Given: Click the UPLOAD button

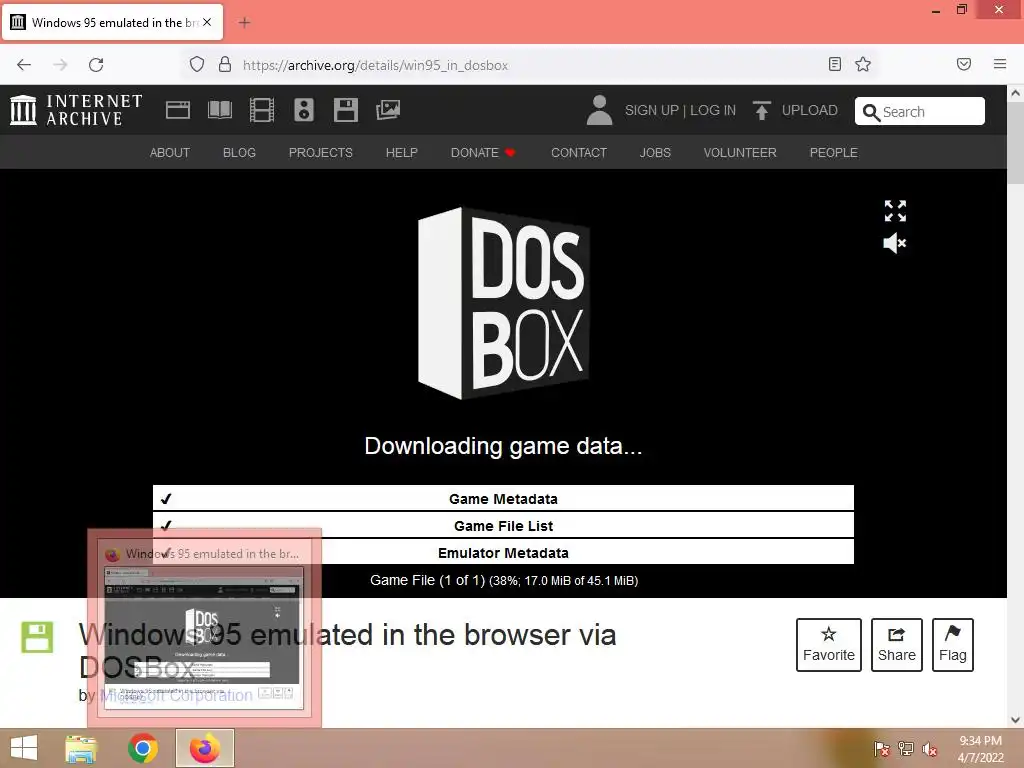Looking at the screenshot, I should pos(795,110).
